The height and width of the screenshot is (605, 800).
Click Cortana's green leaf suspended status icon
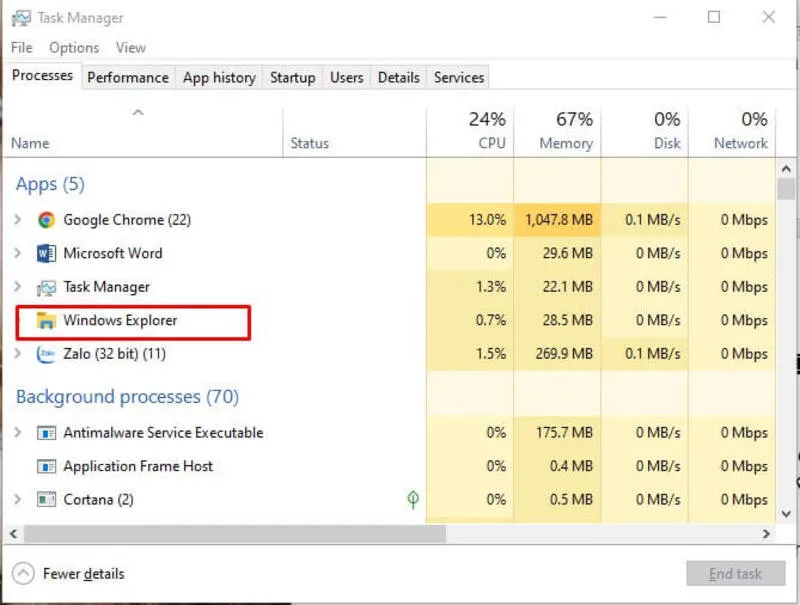413,499
